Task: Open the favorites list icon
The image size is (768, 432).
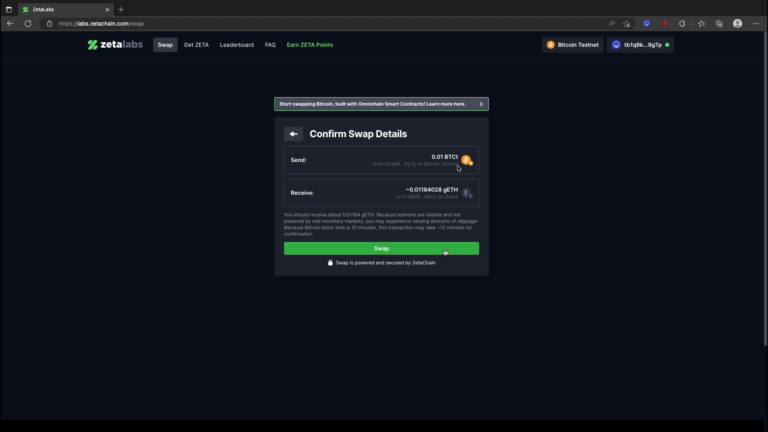Action: click(x=701, y=24)
